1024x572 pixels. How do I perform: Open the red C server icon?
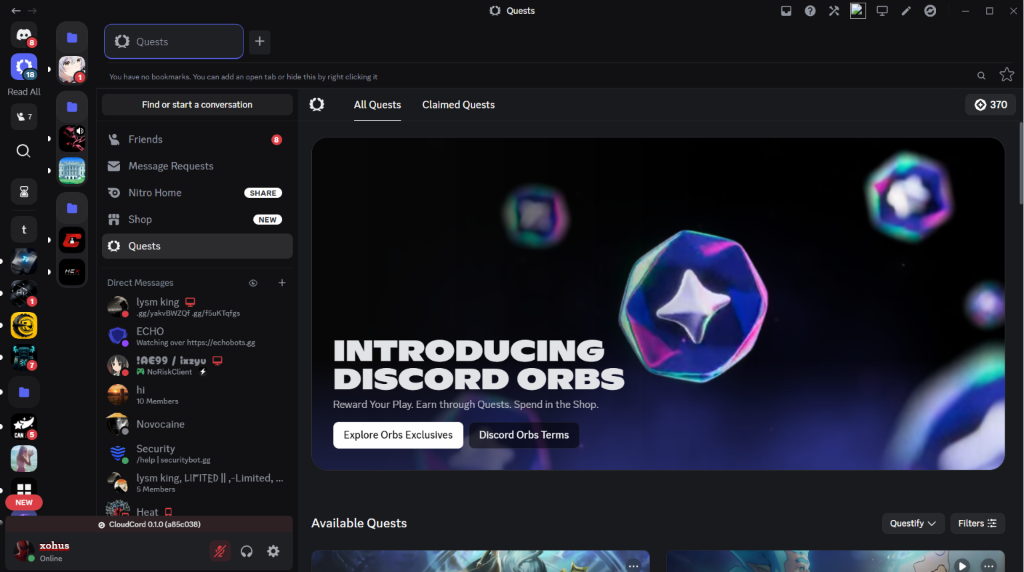72,240
